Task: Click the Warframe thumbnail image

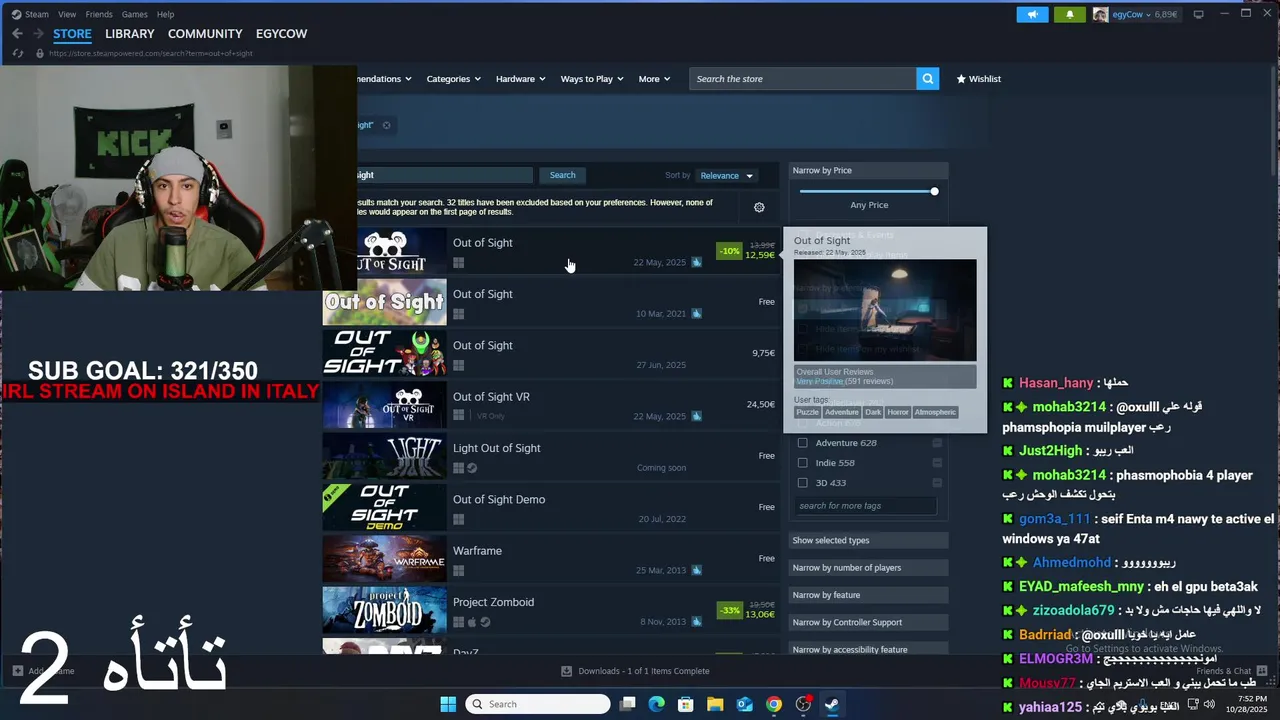Action: 384,559
